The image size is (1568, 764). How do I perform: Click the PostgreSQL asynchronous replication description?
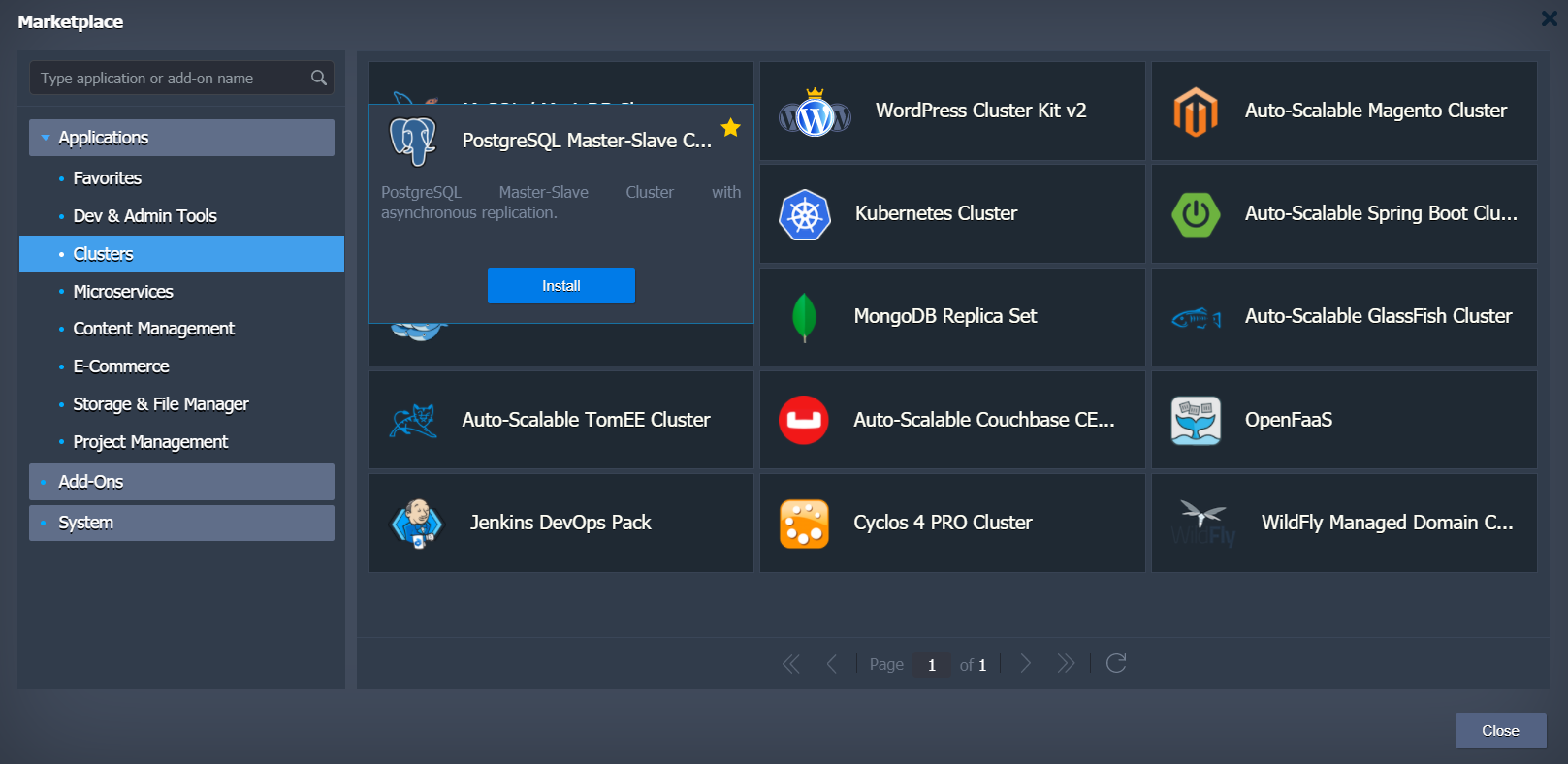point(560,203)
